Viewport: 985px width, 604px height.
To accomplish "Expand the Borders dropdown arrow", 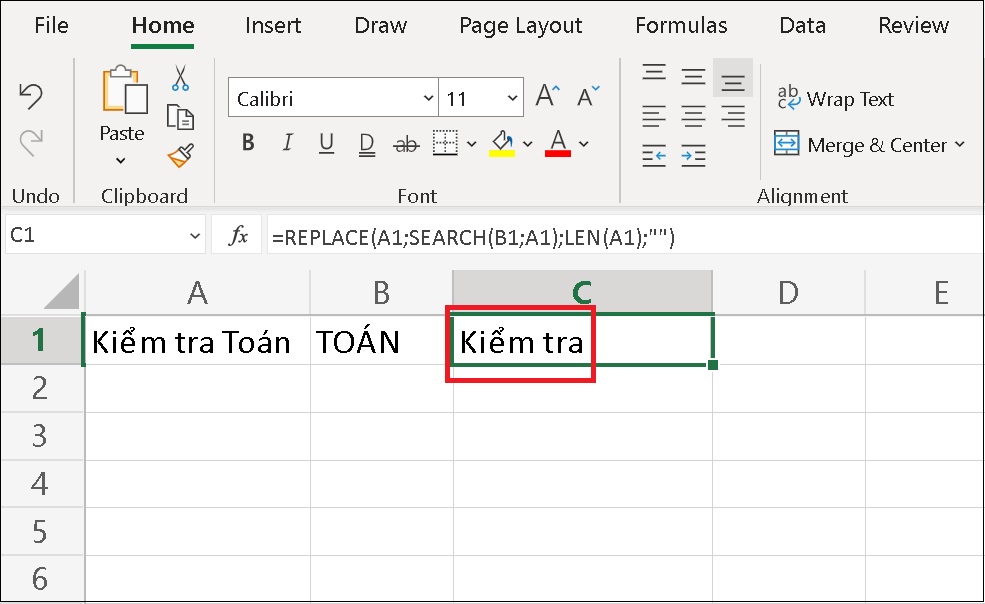I will pyautogui.click(x=470, y=143).
